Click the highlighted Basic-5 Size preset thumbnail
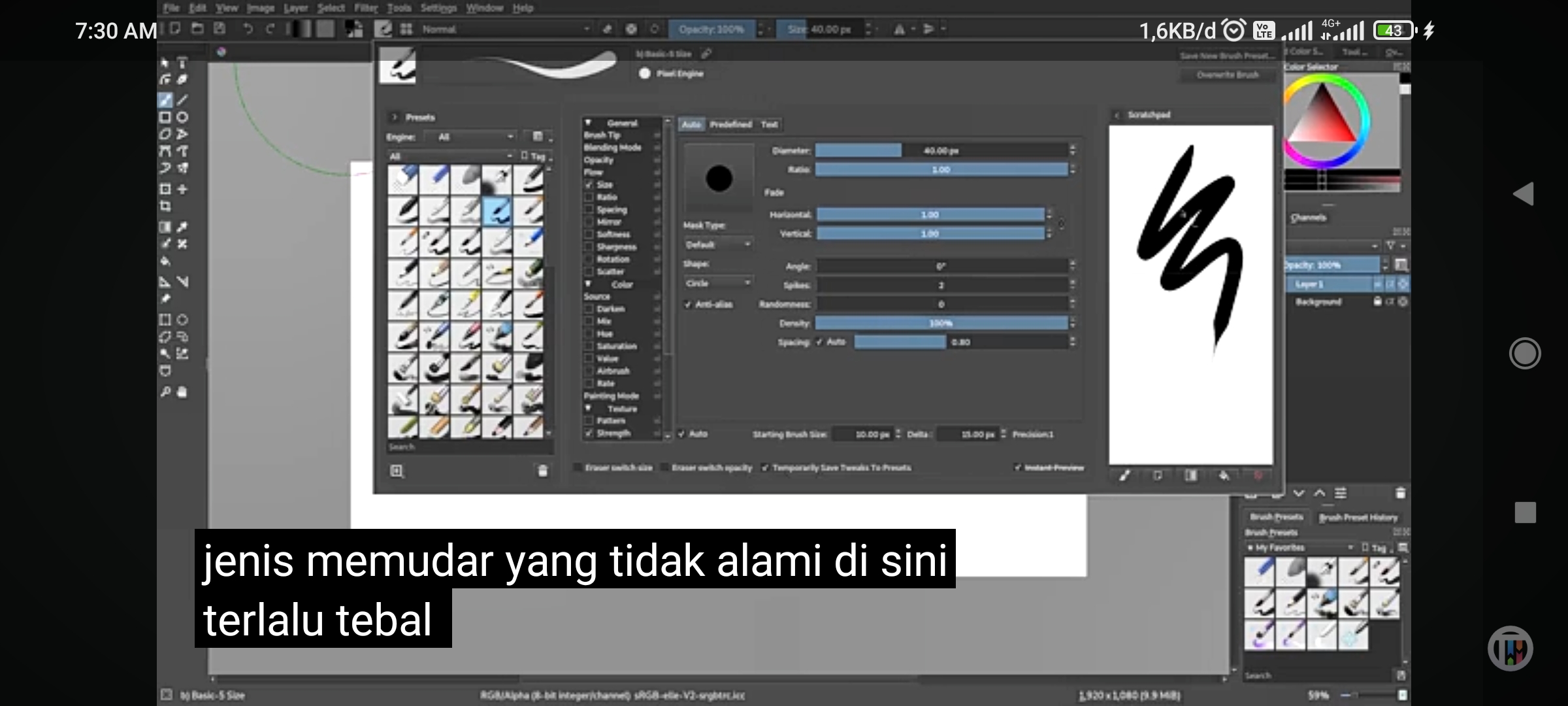The width and height of the screenshot is (1568, 706). 497,211
